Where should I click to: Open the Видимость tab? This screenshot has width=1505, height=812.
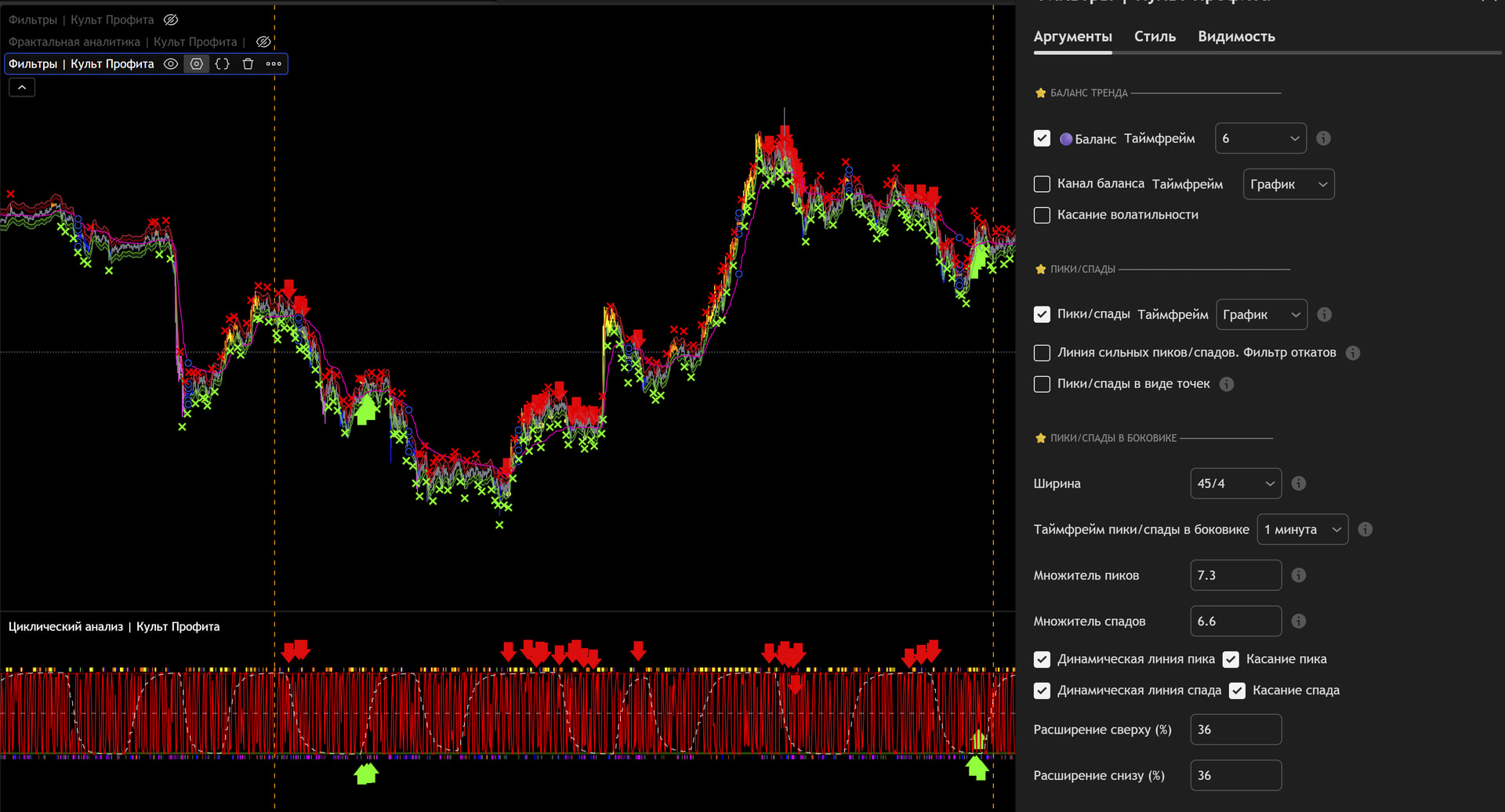[1236, 37]
